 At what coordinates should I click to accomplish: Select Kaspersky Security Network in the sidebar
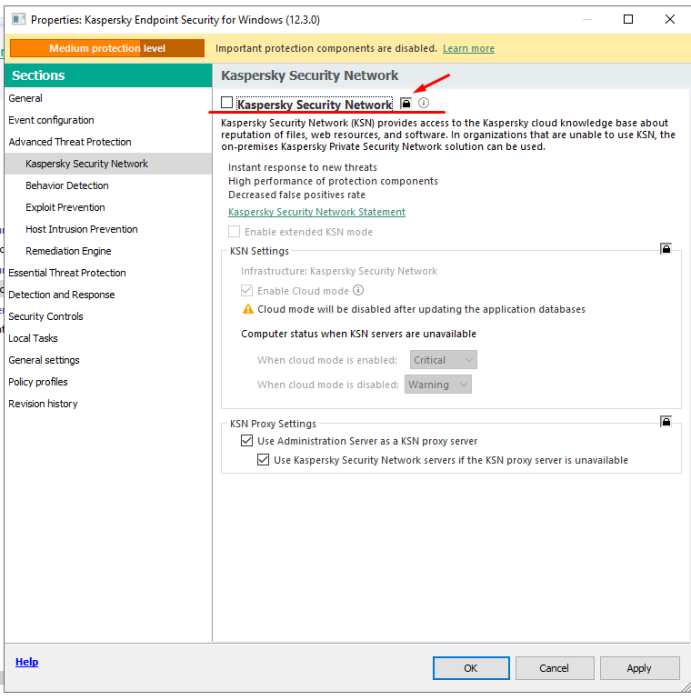pyautogui.click(x=108, y=164)
